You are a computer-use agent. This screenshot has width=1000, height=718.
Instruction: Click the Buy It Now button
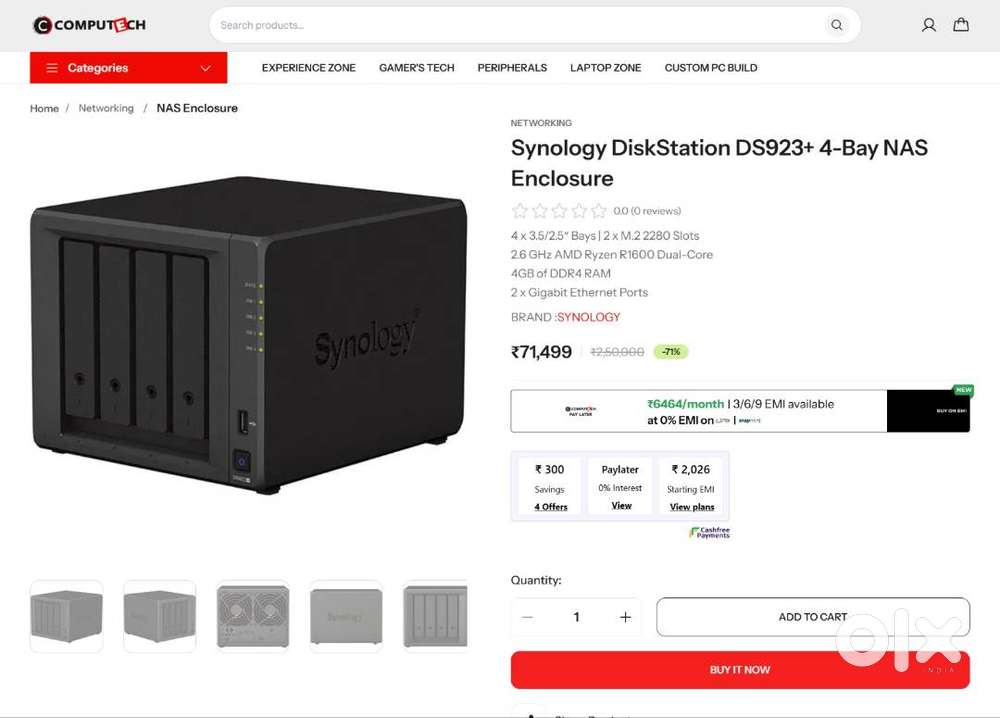pos(740,670)
